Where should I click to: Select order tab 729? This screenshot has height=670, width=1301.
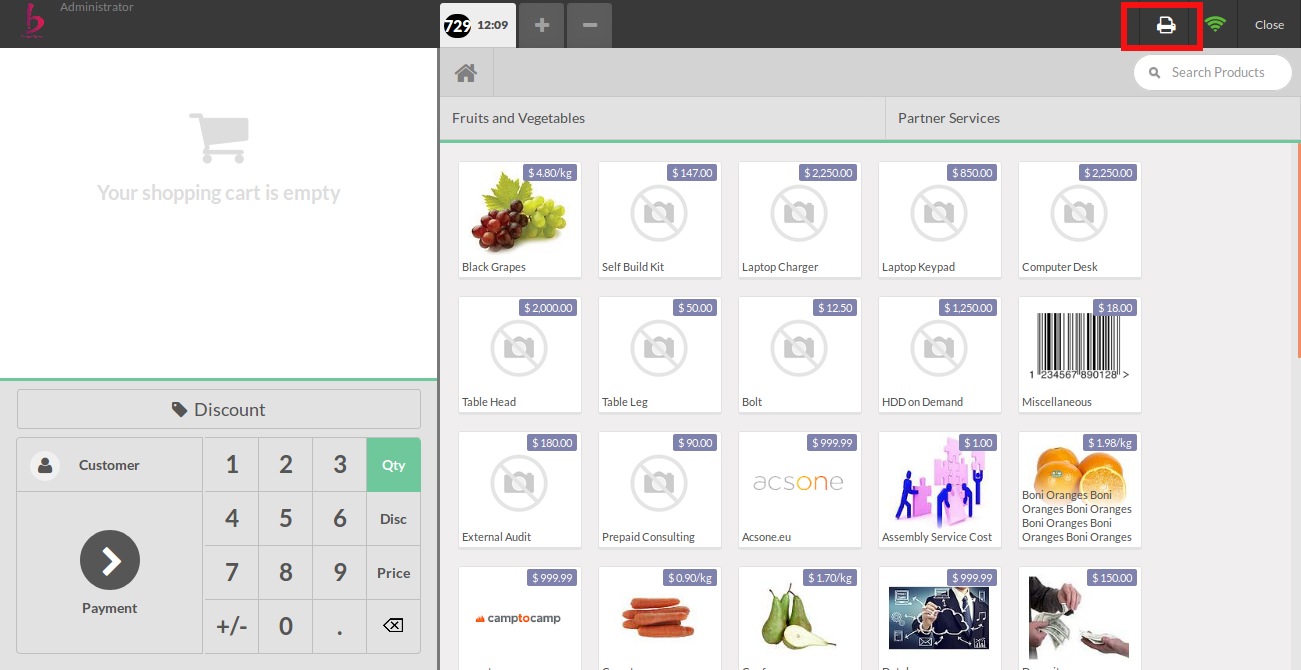478,25
